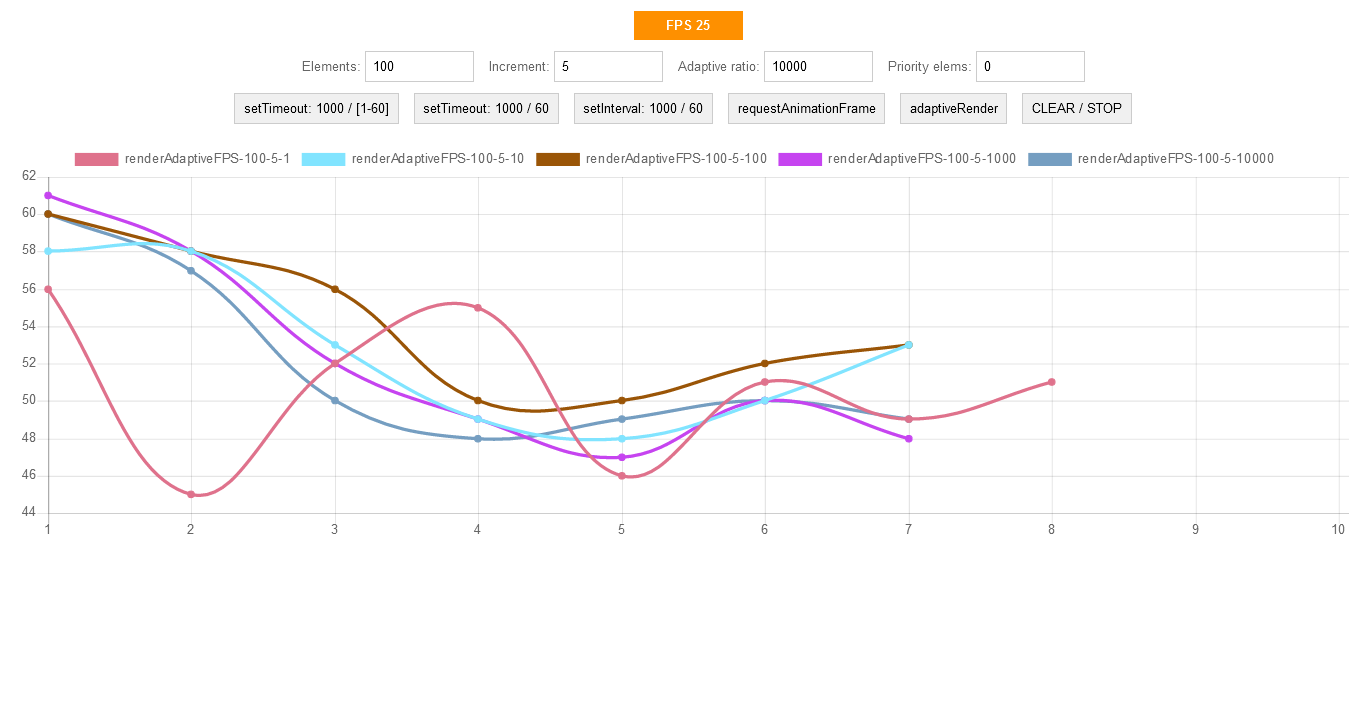Hide series via renderAdaptiveFPS-100-5-100 label
Screen dimensions: 1365x702
tap(676, 159)
